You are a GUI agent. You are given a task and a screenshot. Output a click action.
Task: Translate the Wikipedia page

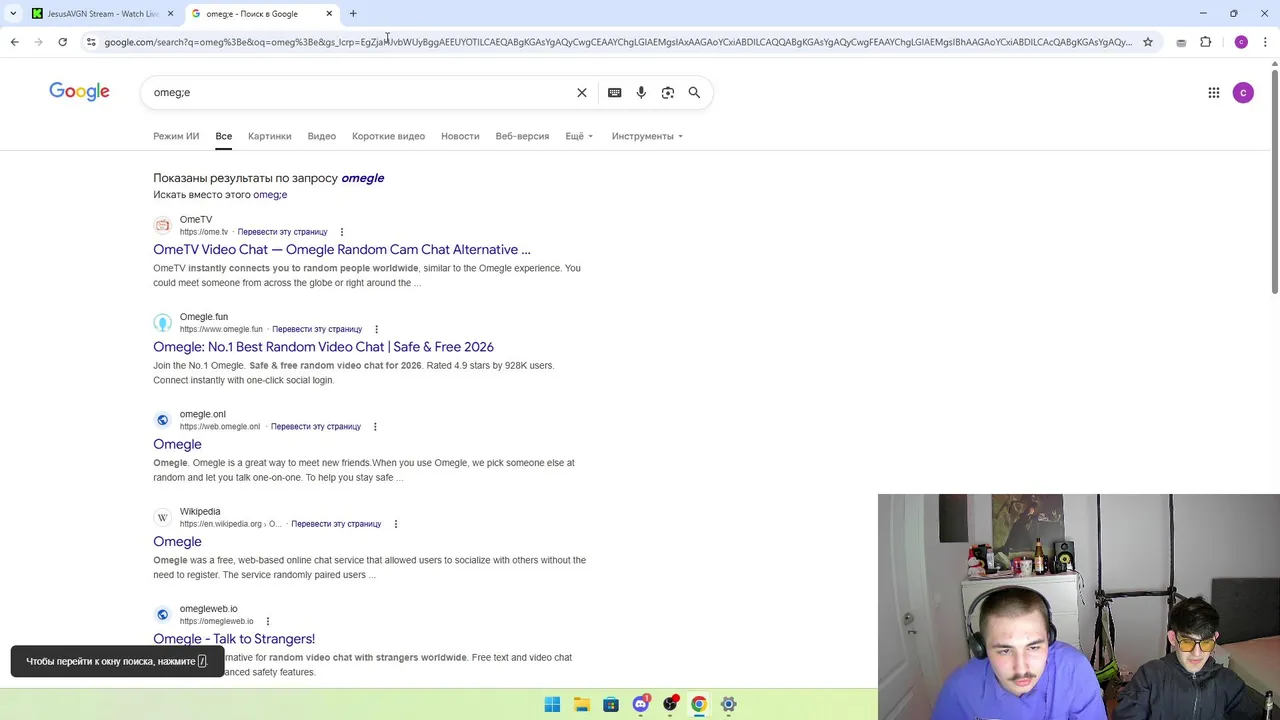tap(336, 524)
